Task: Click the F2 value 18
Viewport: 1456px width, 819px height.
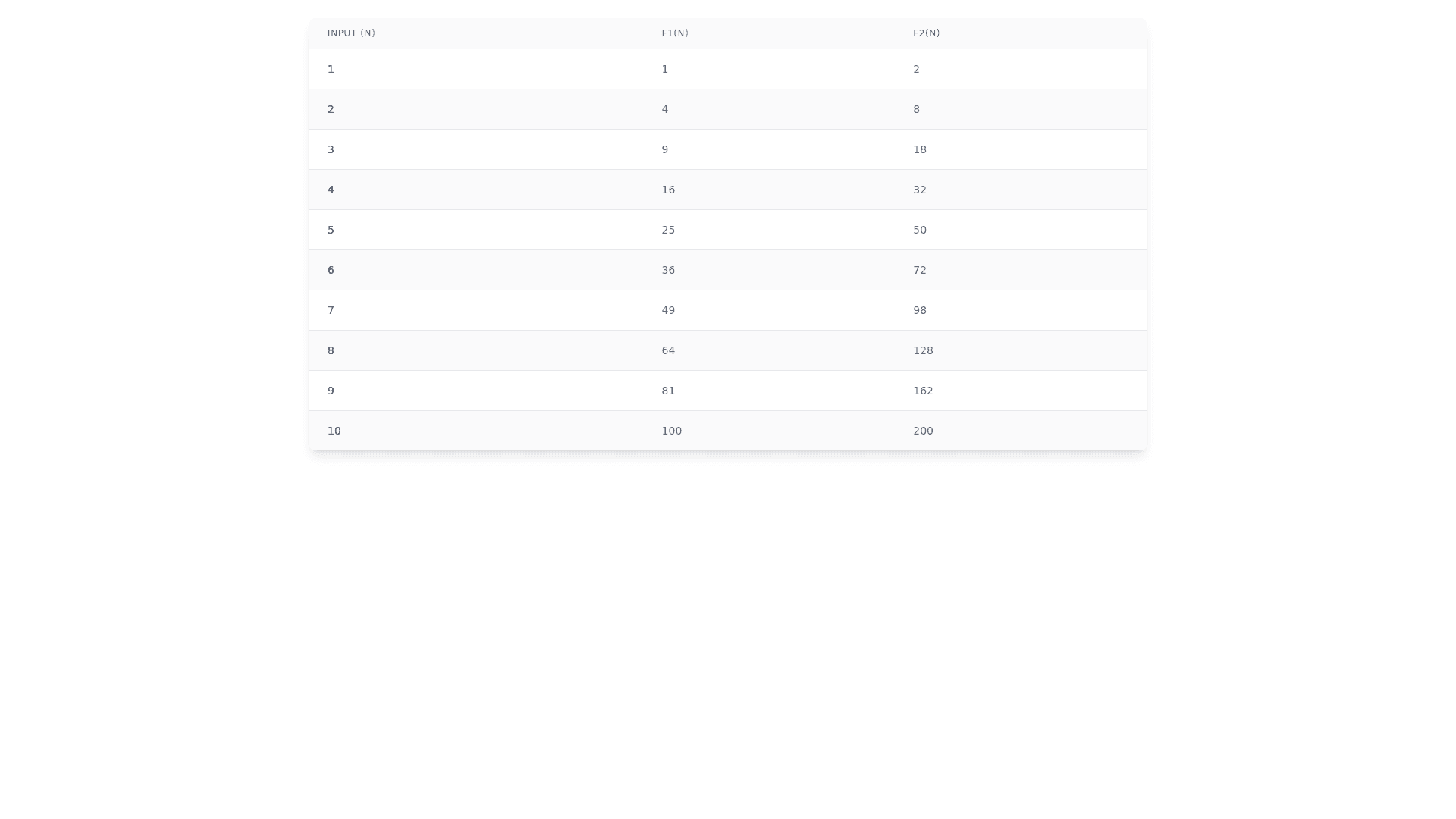Action: (919, 149)
